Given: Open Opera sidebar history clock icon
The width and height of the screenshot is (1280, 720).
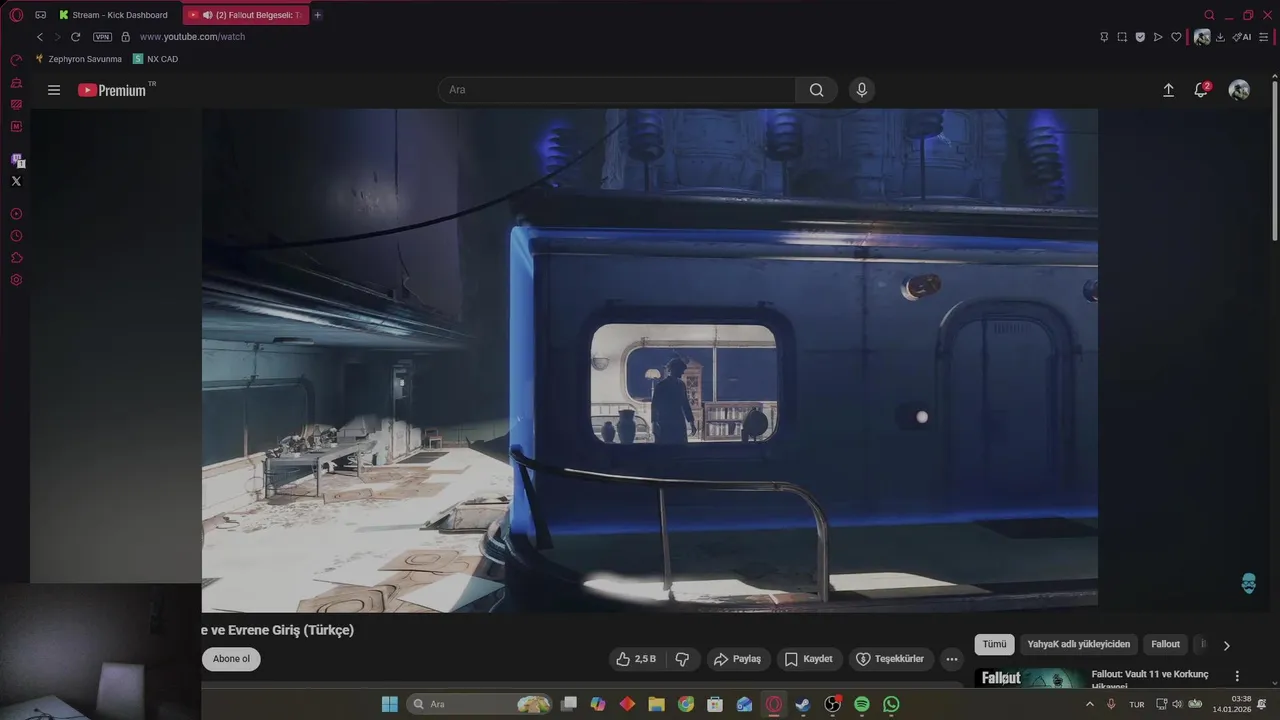Looking at the screenshot, I should (x=16, y=236).
